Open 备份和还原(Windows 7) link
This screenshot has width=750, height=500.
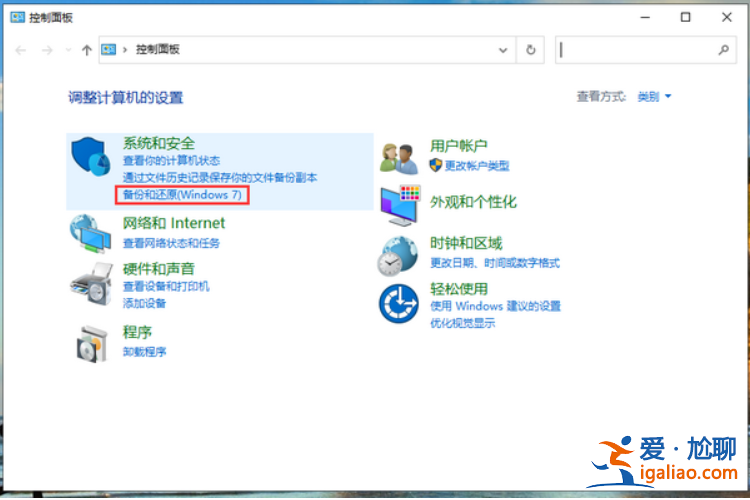[182, 195]
